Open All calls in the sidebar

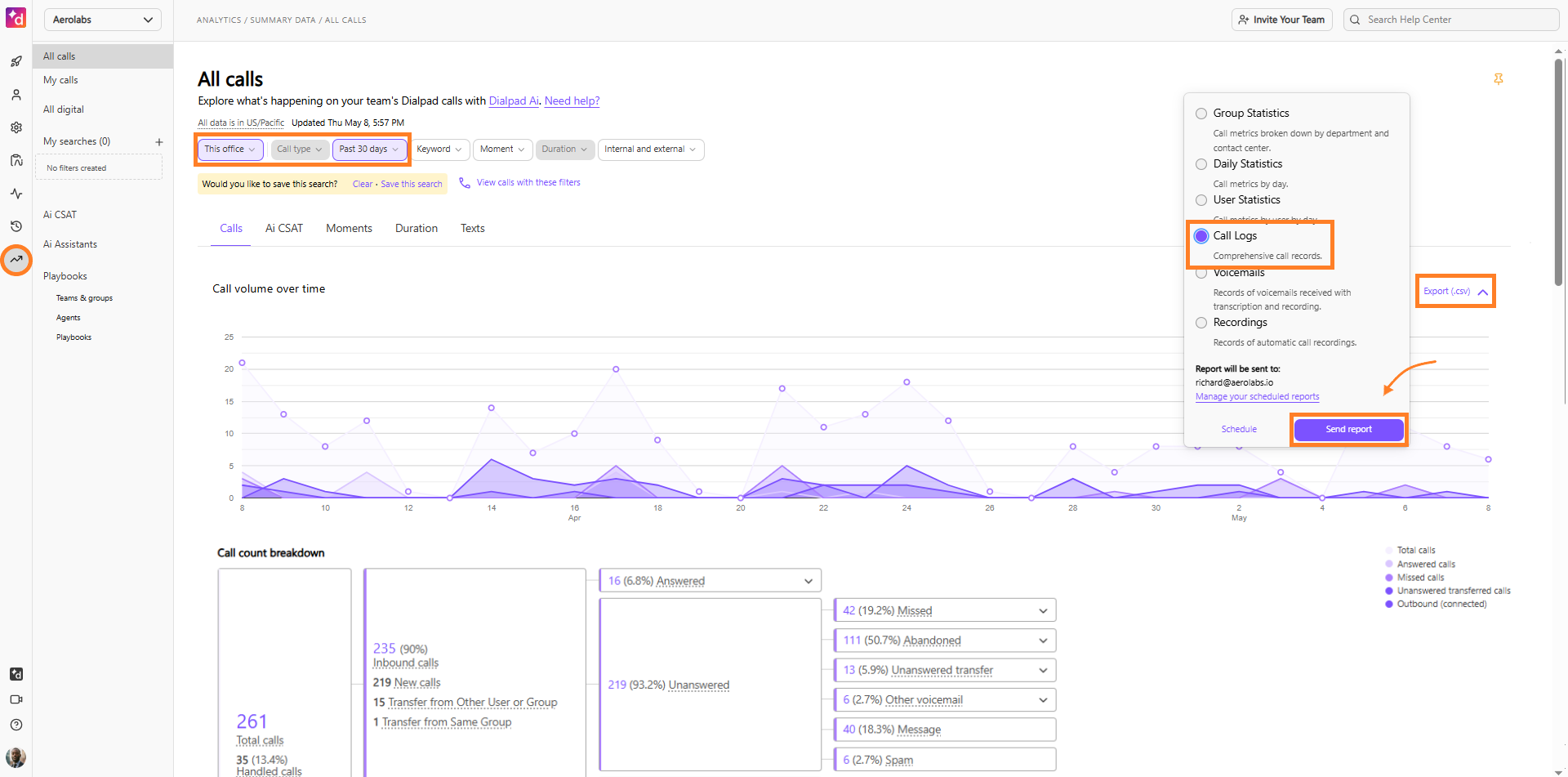point(103,56)
